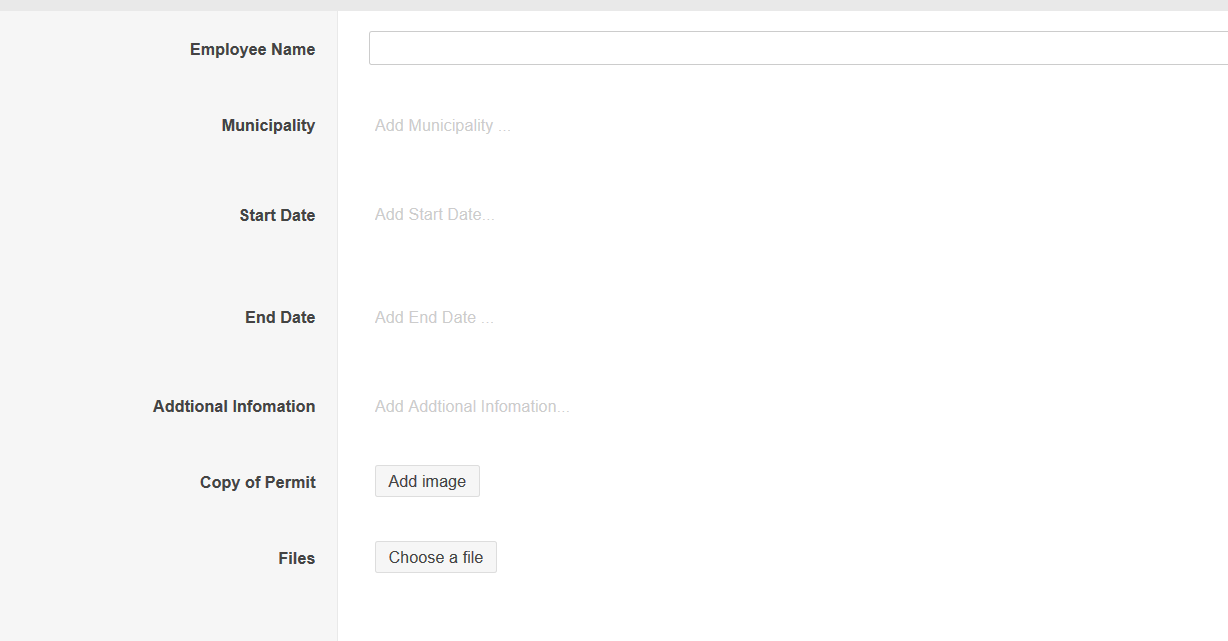The height and width of the screenshot is (641, 1228).
Task: Click the Addtional Infomation label
Action: pos(234,407)
